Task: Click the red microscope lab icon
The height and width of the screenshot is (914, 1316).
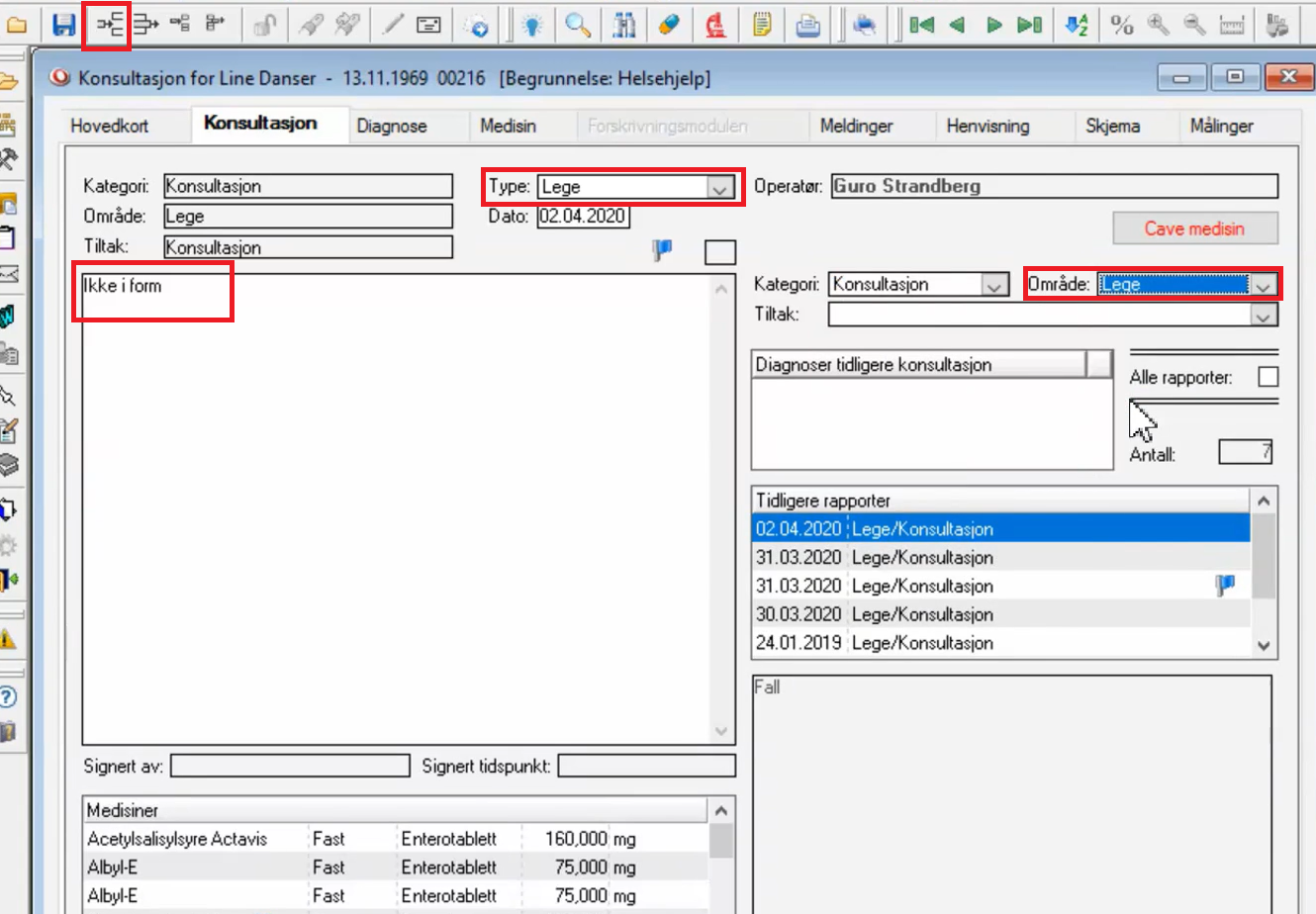Action: [x=715, y=25]
